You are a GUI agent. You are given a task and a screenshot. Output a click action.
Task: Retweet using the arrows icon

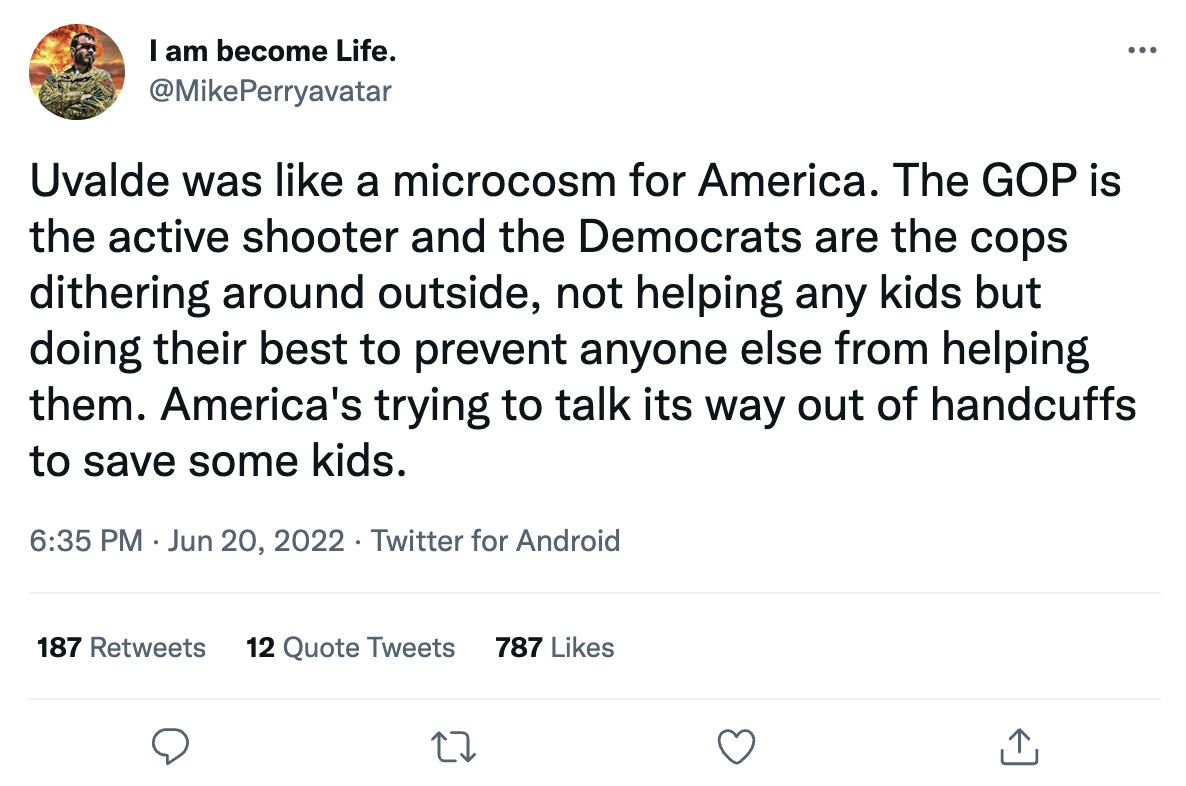pos(451,745)
